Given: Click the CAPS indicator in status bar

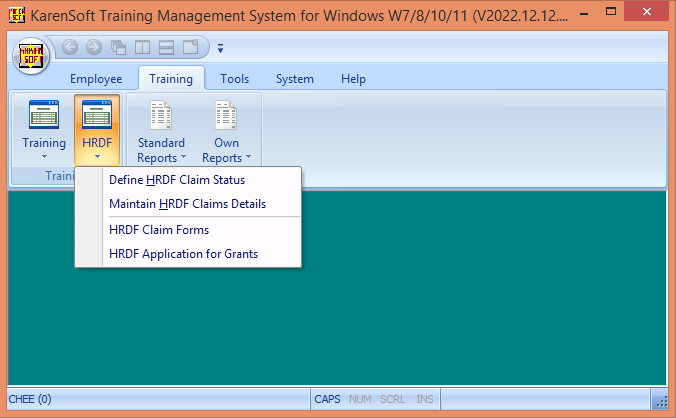Looking at the screenshot, I should (x=327, y=399).
